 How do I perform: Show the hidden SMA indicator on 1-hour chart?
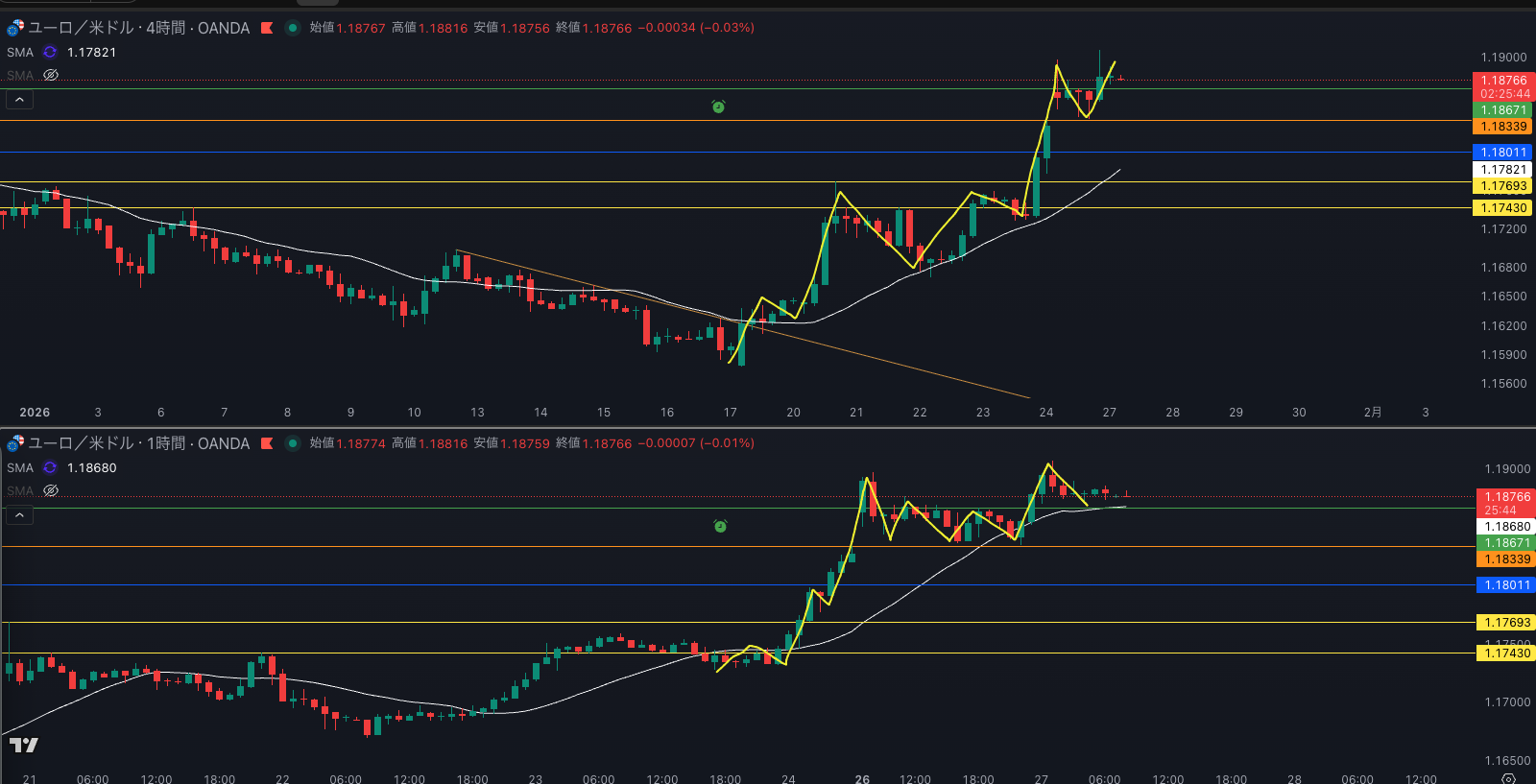click(51, 490)
